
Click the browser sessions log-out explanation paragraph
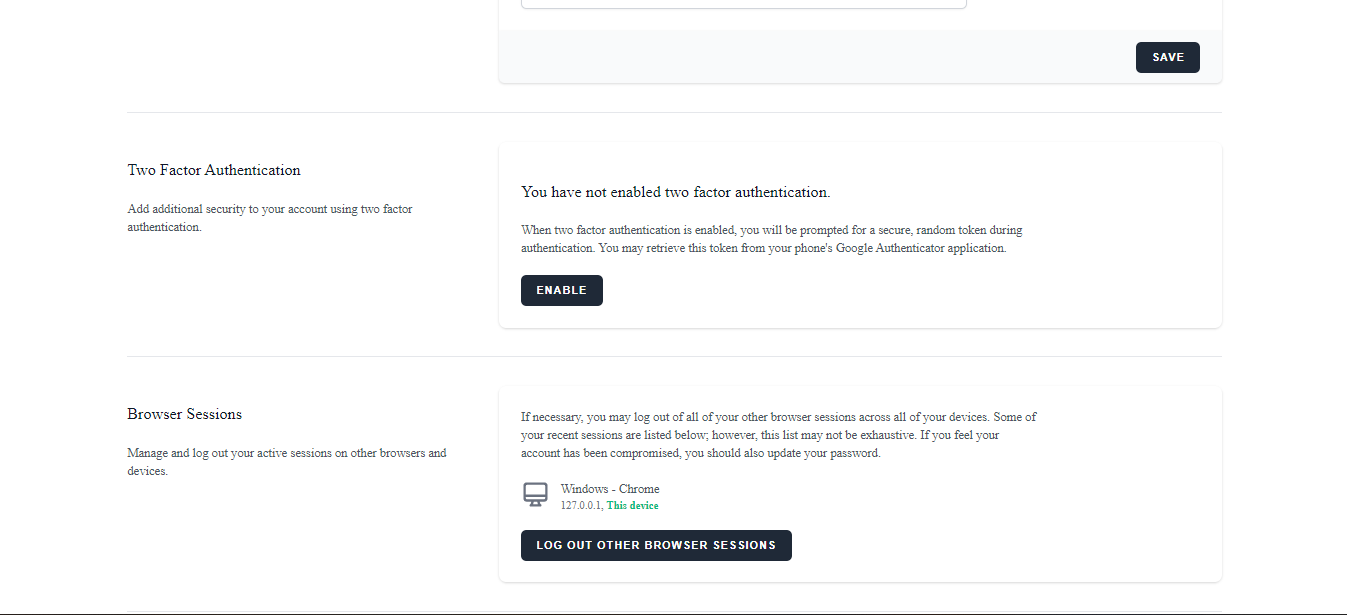click(778, 435)
